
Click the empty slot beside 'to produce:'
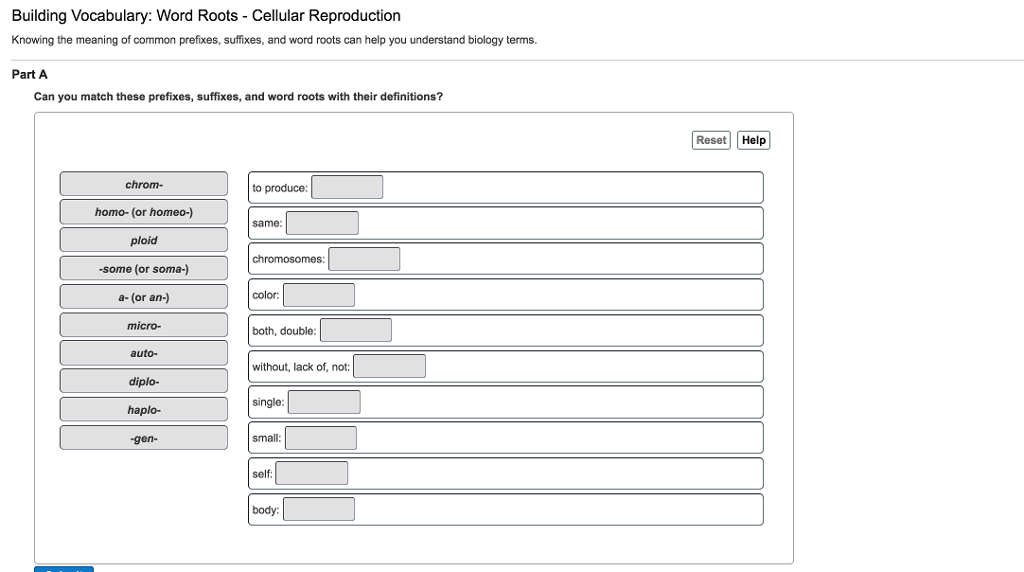coord(347,187)
